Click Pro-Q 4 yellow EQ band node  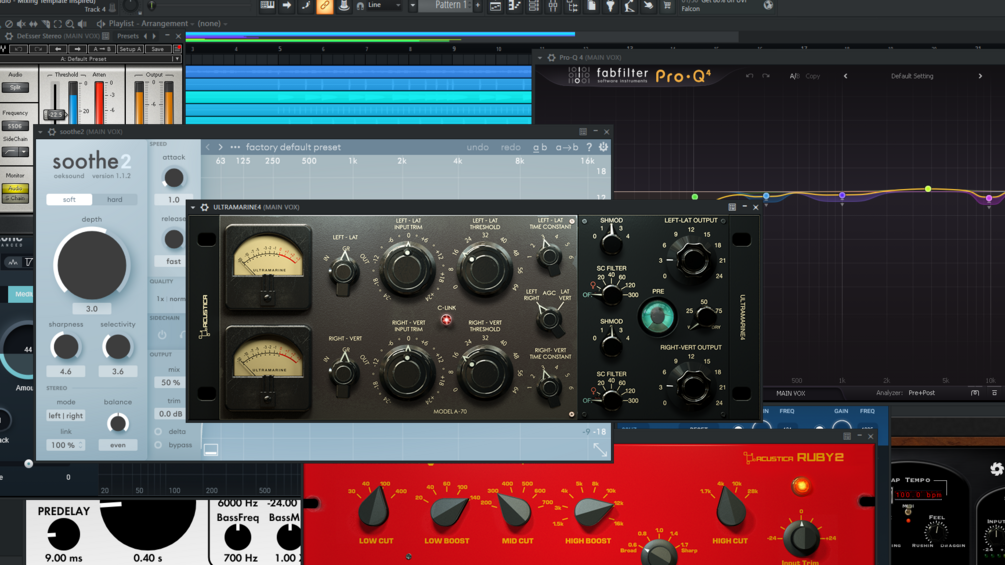[x=927, y=189]
